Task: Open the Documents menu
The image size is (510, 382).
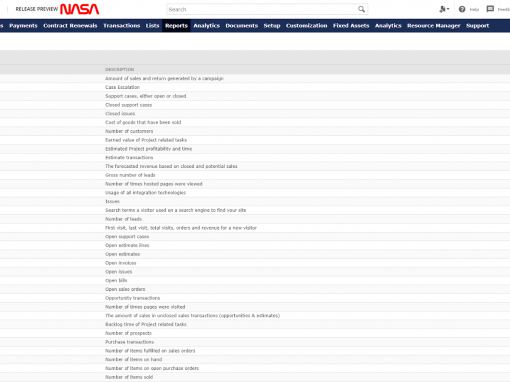Action: [242, 26]
